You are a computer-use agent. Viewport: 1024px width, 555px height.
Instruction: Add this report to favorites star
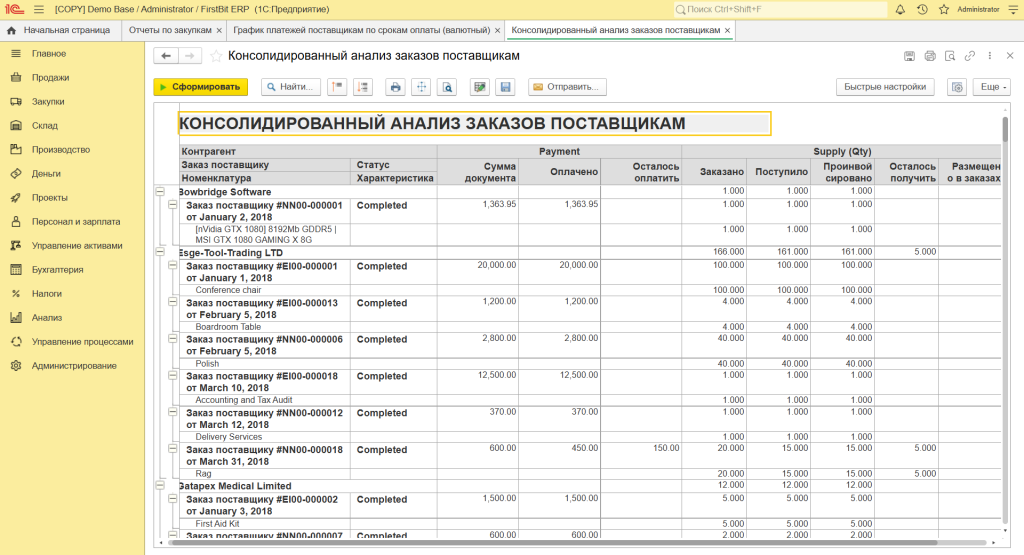point(216,56)
